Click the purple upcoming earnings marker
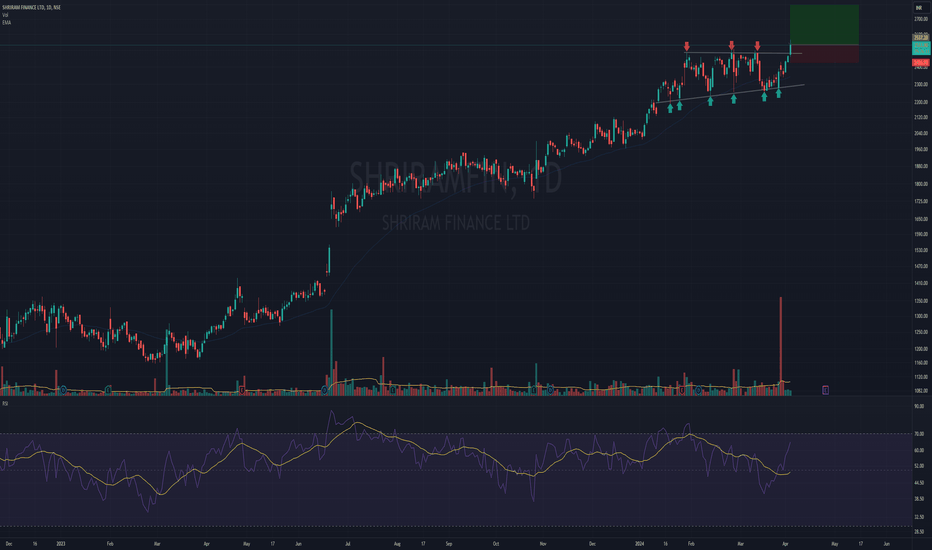 825,390
